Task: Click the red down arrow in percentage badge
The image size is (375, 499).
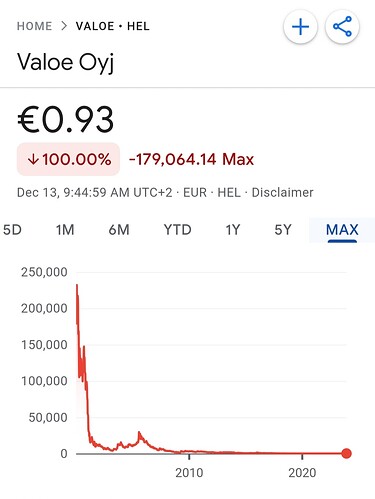Action: (34, 160)
